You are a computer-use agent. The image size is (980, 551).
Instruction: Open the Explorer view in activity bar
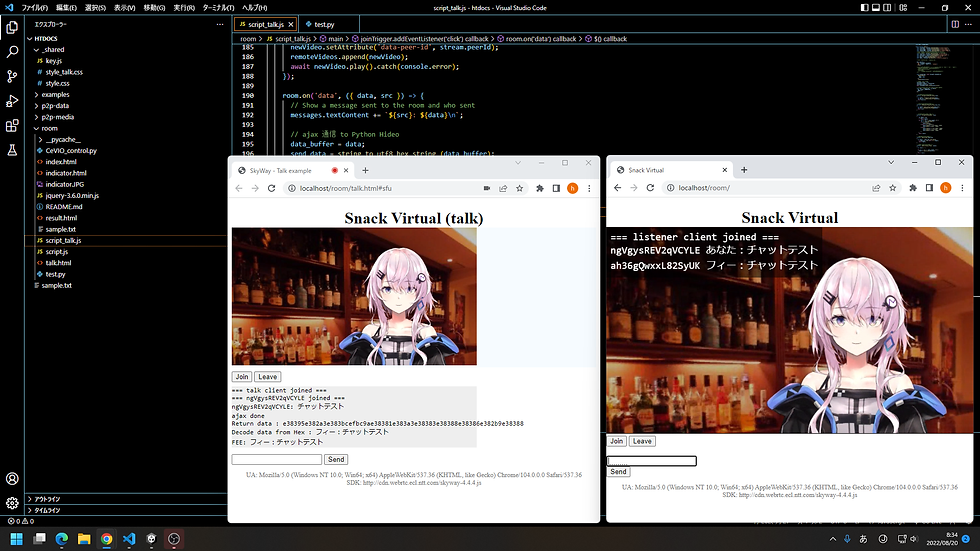click(x=12, y=27)
